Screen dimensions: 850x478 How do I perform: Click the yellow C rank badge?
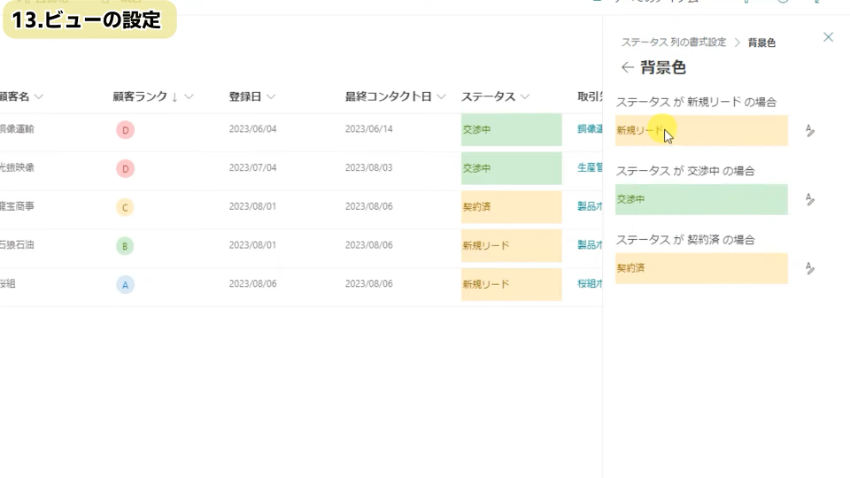click(126, 208)
